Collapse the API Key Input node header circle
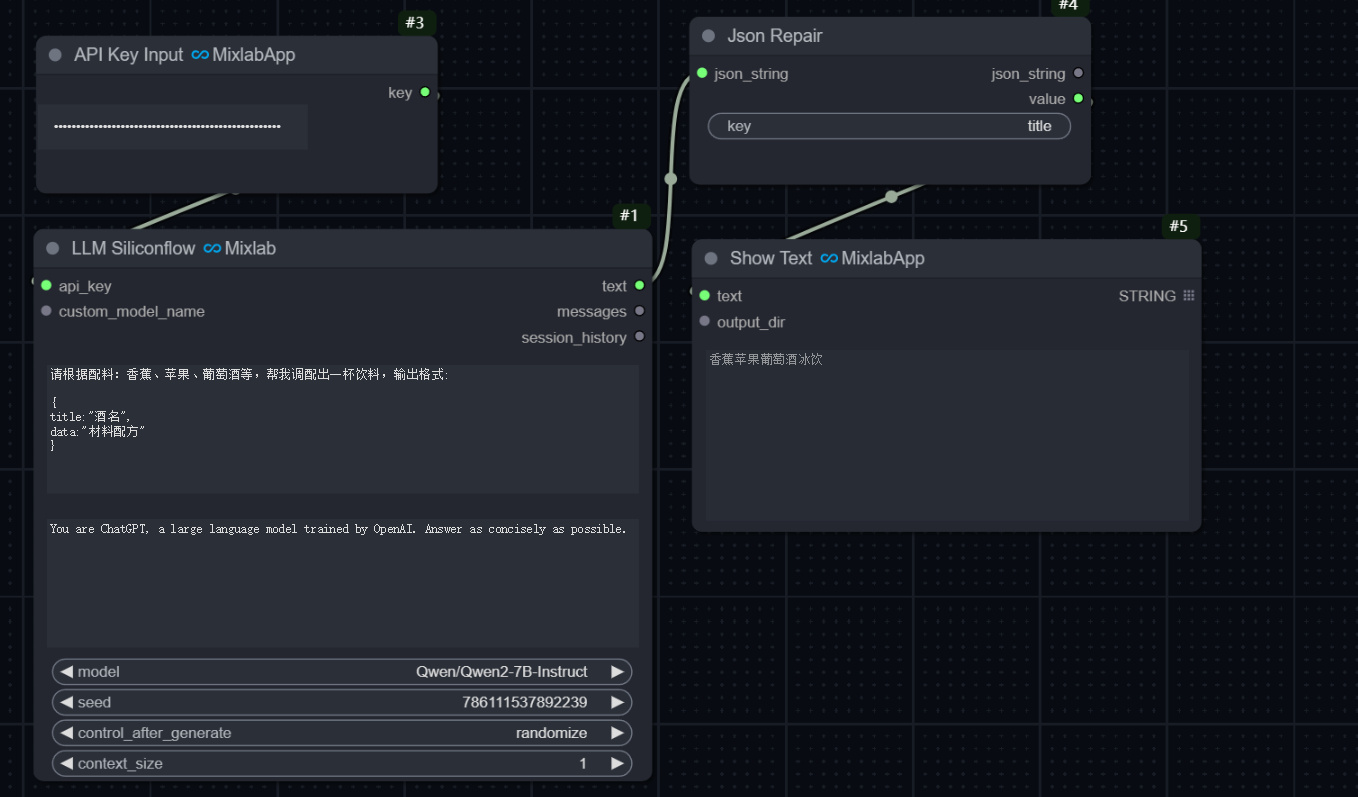Viewport: 1358px width, 797px height. click(x=55, y=55)
